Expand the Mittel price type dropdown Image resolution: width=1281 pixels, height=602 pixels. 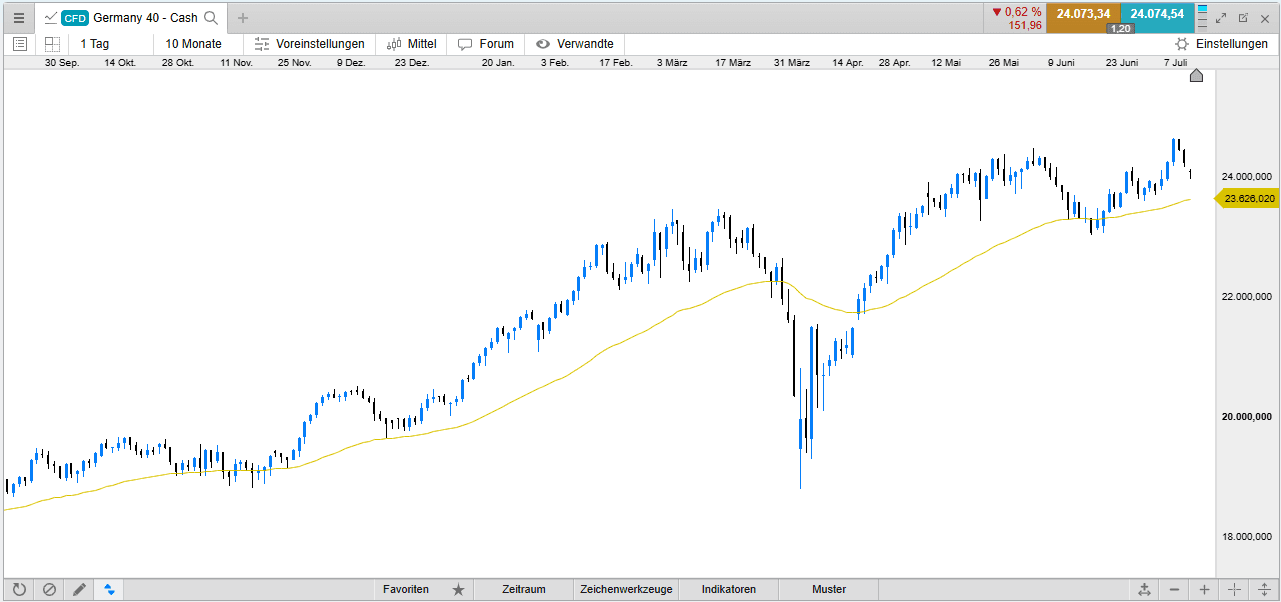411,44
